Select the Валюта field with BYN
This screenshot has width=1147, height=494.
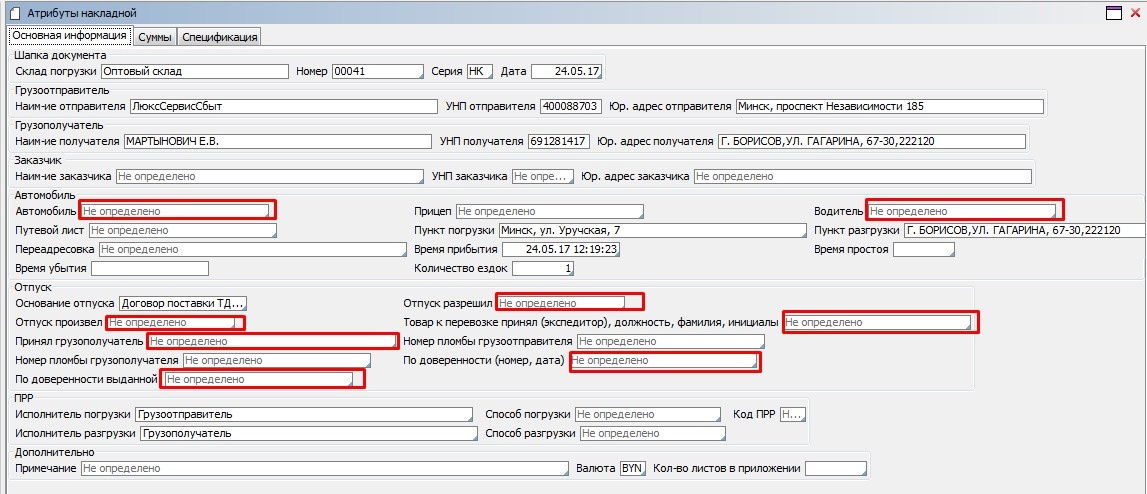point(632,467)
